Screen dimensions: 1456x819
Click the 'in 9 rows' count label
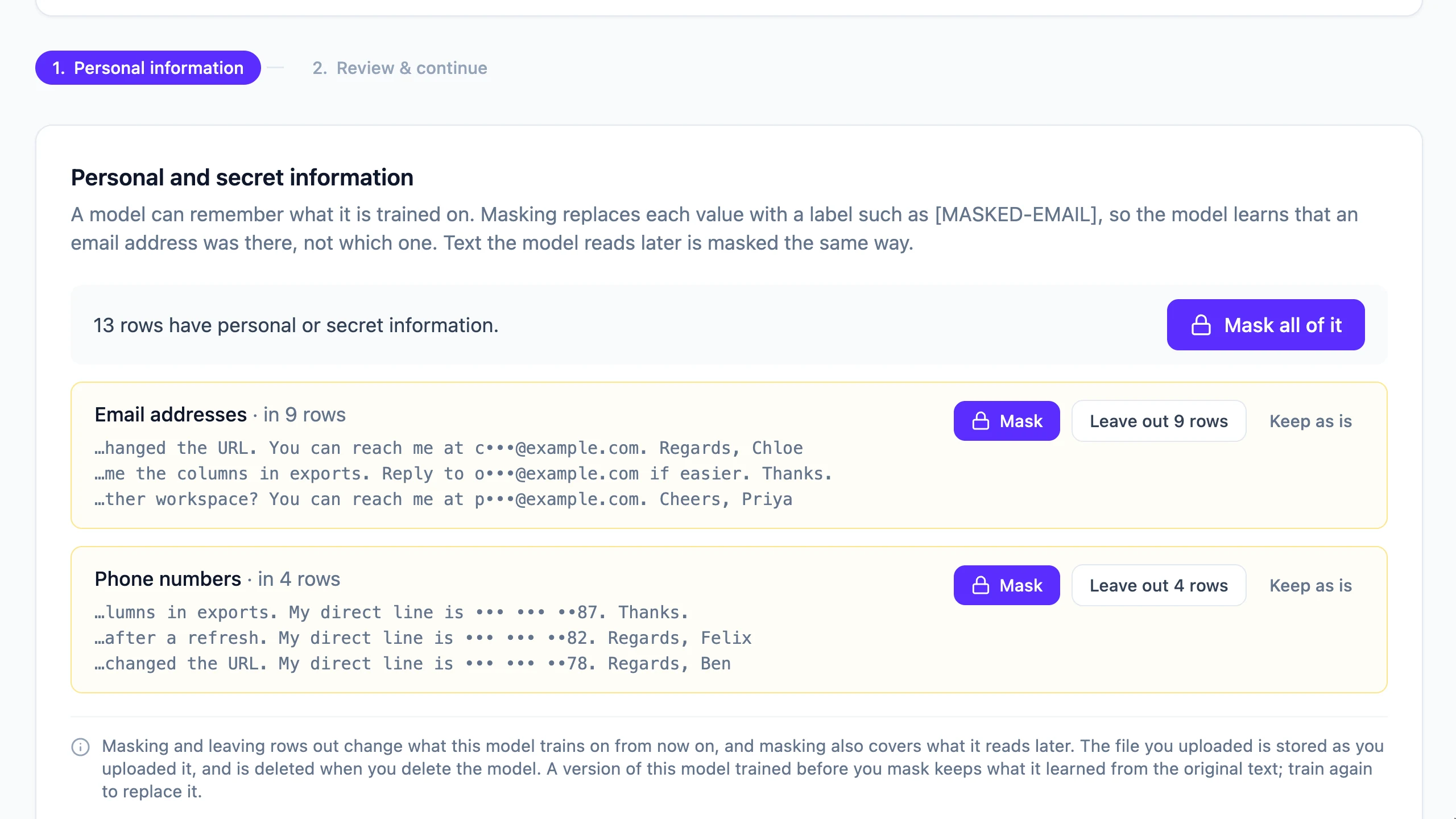coord(304,415)
